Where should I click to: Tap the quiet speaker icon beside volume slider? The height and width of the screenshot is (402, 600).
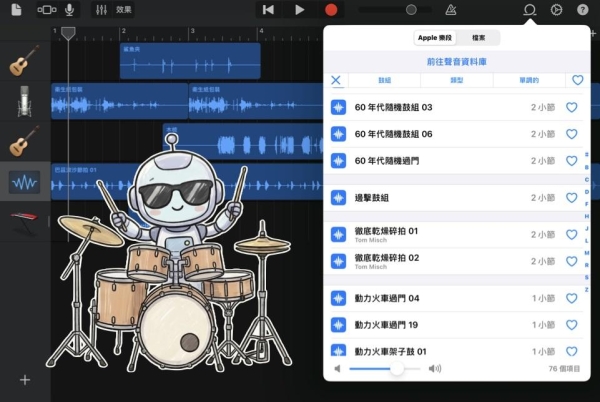coord(337,369)
